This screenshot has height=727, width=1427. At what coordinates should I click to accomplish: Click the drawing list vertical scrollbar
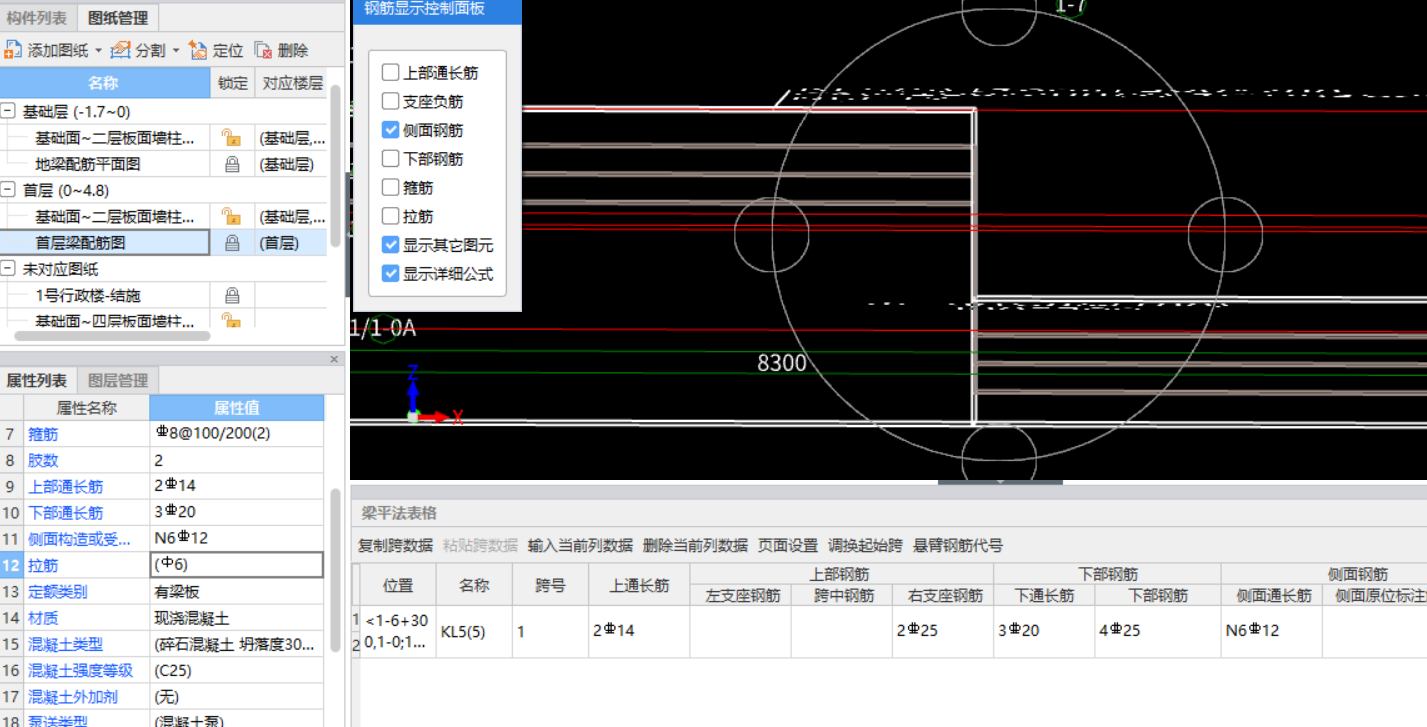(x=336, y=165)
